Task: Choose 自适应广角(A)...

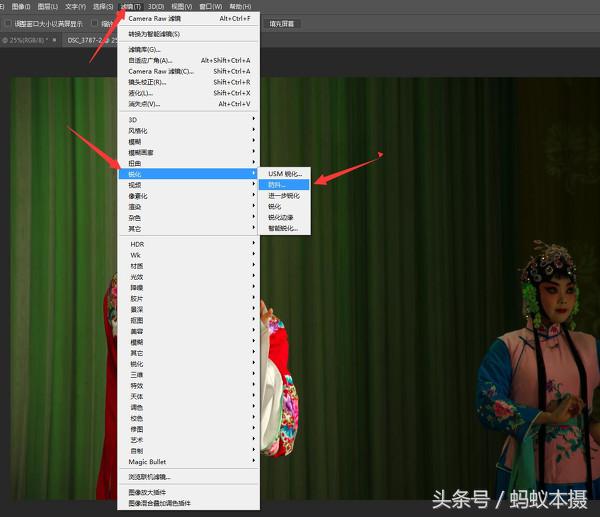Action: [x=189, y=60]
